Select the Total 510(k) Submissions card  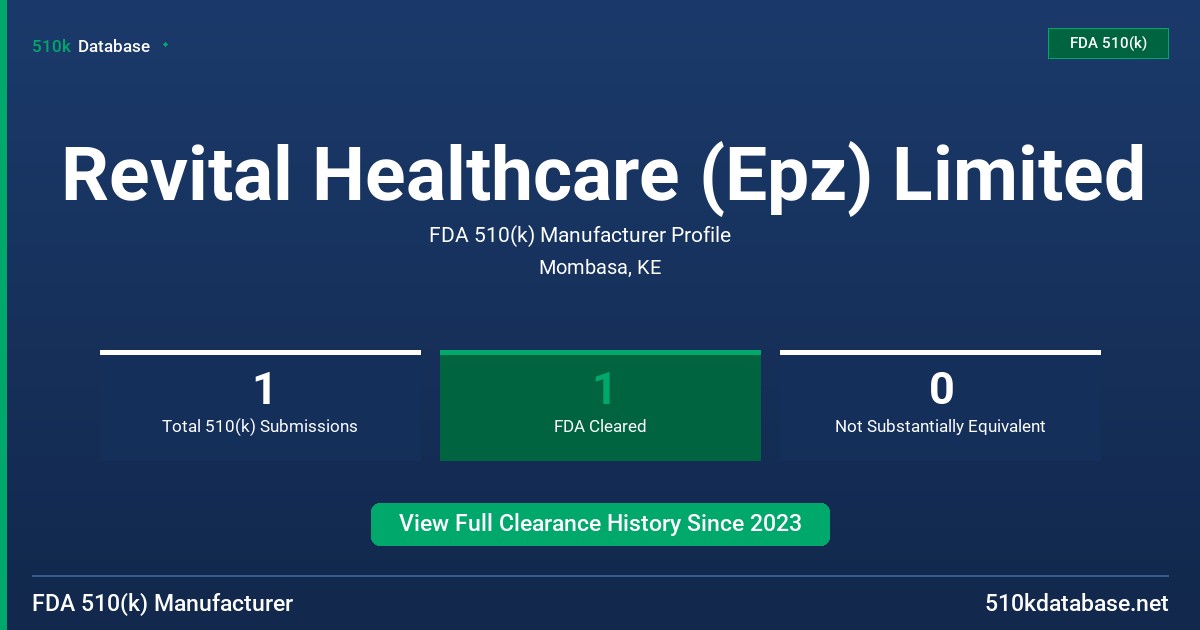tap(260, 405)
